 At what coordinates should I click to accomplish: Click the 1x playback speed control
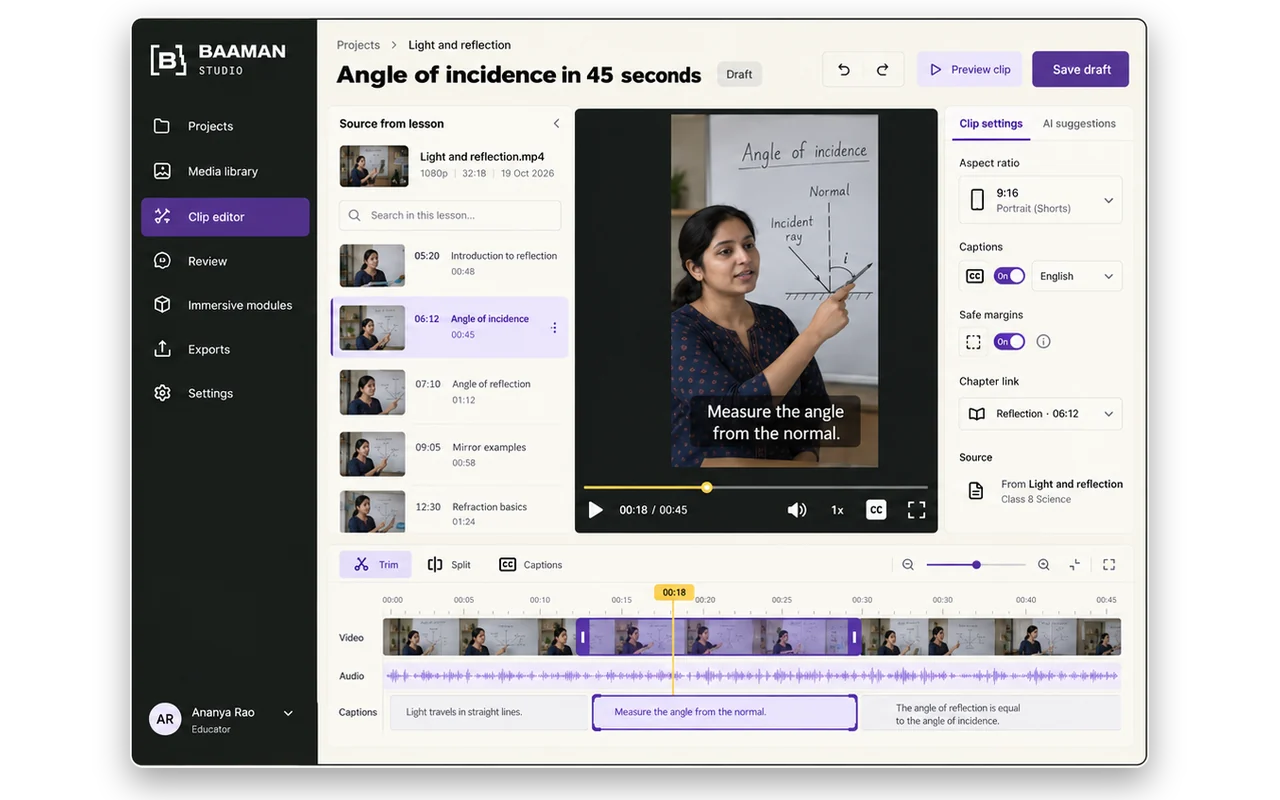pos(837,510)
